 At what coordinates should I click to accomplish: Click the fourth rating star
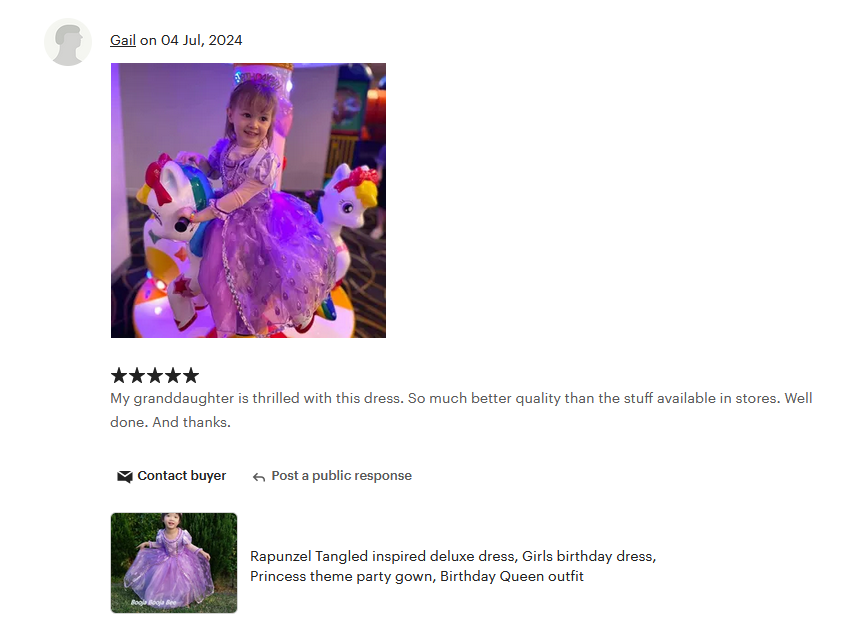click(173, 375)
